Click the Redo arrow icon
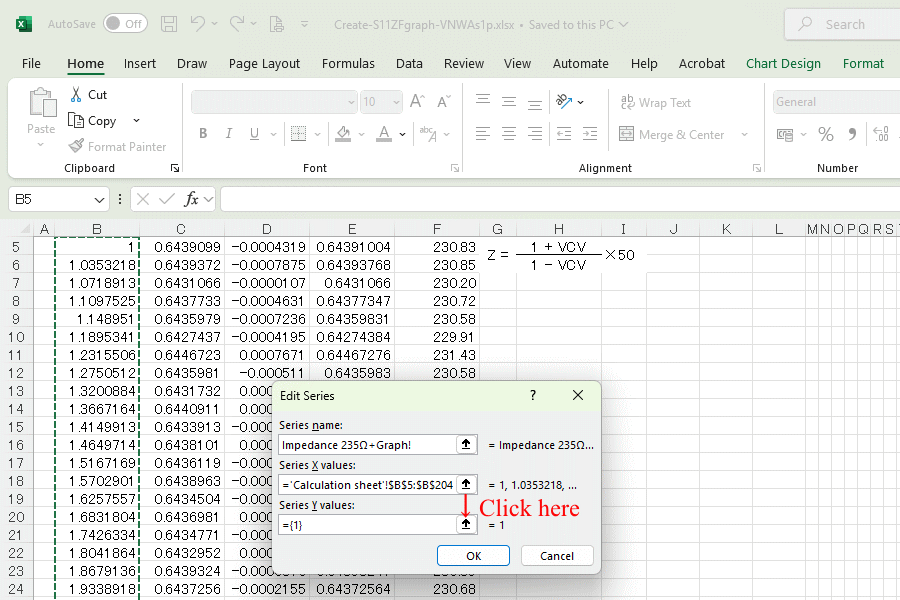The width and height of the screenshot is (900, 600). 237,24
